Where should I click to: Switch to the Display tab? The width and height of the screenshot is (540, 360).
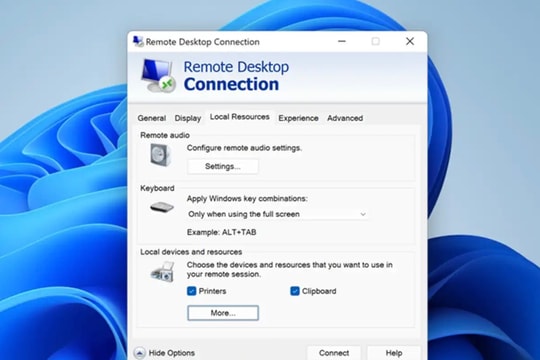click(188, 118)
